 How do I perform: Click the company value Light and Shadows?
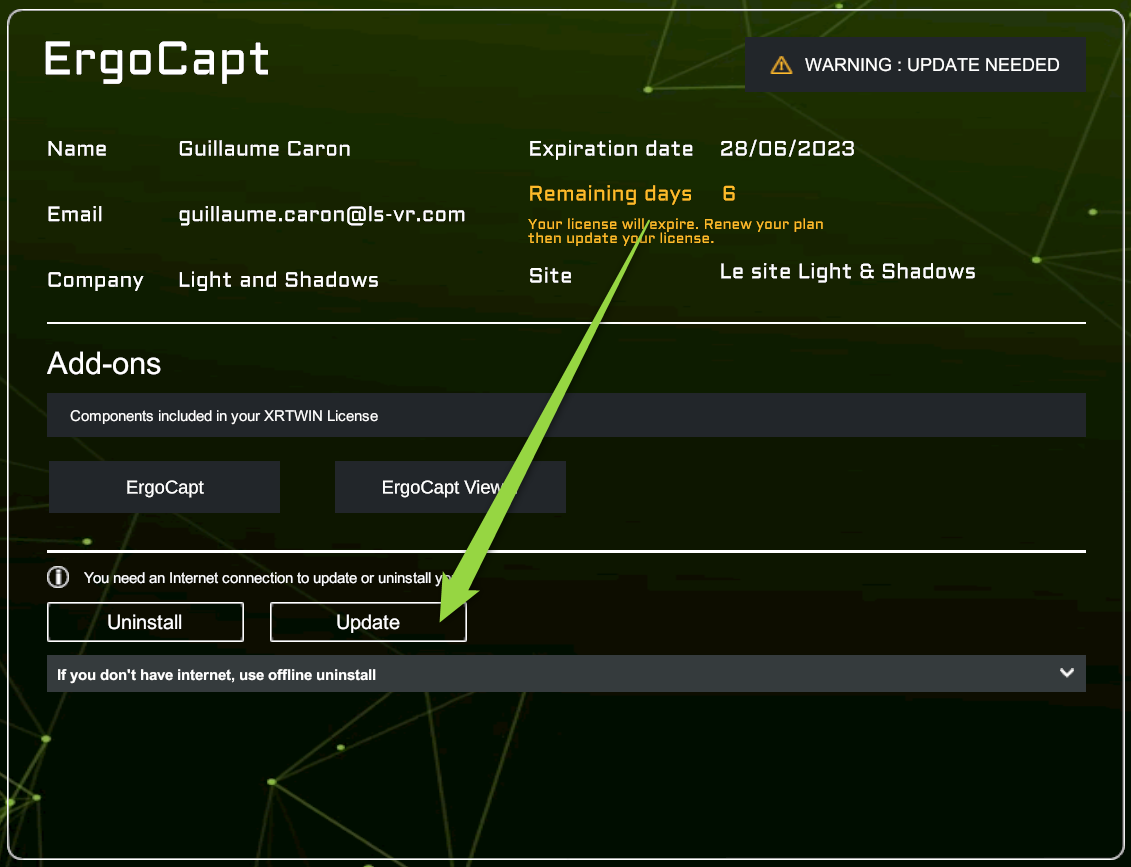pos(278,280)
